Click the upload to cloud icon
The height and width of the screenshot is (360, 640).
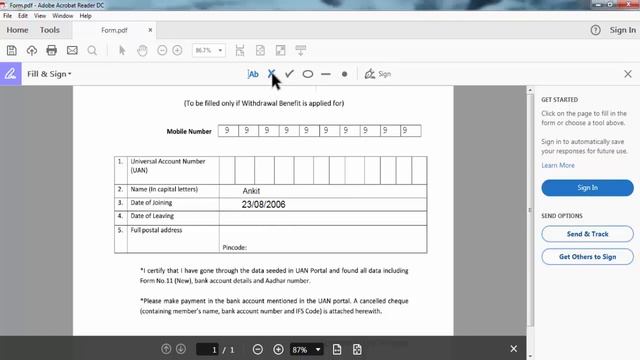coord(32,50)
